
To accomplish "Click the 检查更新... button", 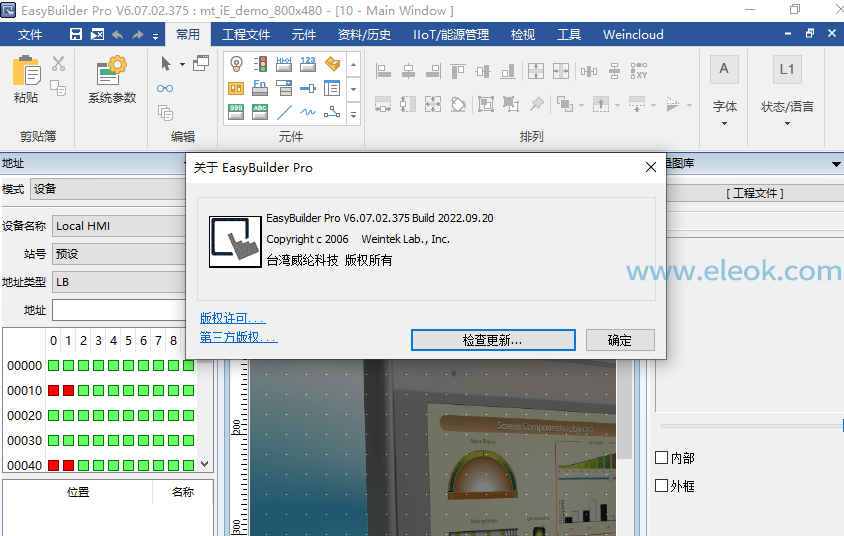I will 493,340.
